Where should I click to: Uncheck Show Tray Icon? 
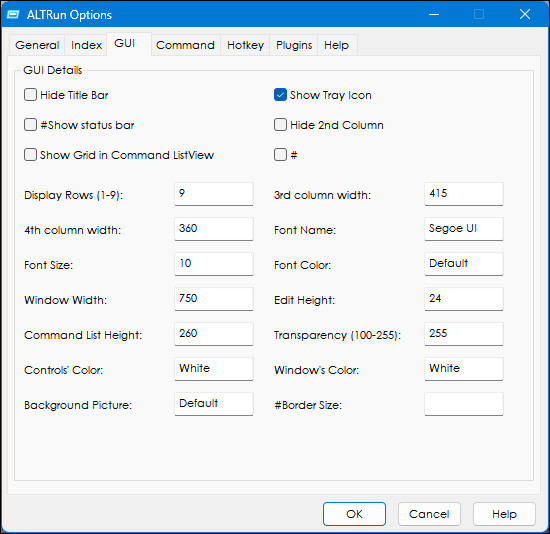pos(280,95)
